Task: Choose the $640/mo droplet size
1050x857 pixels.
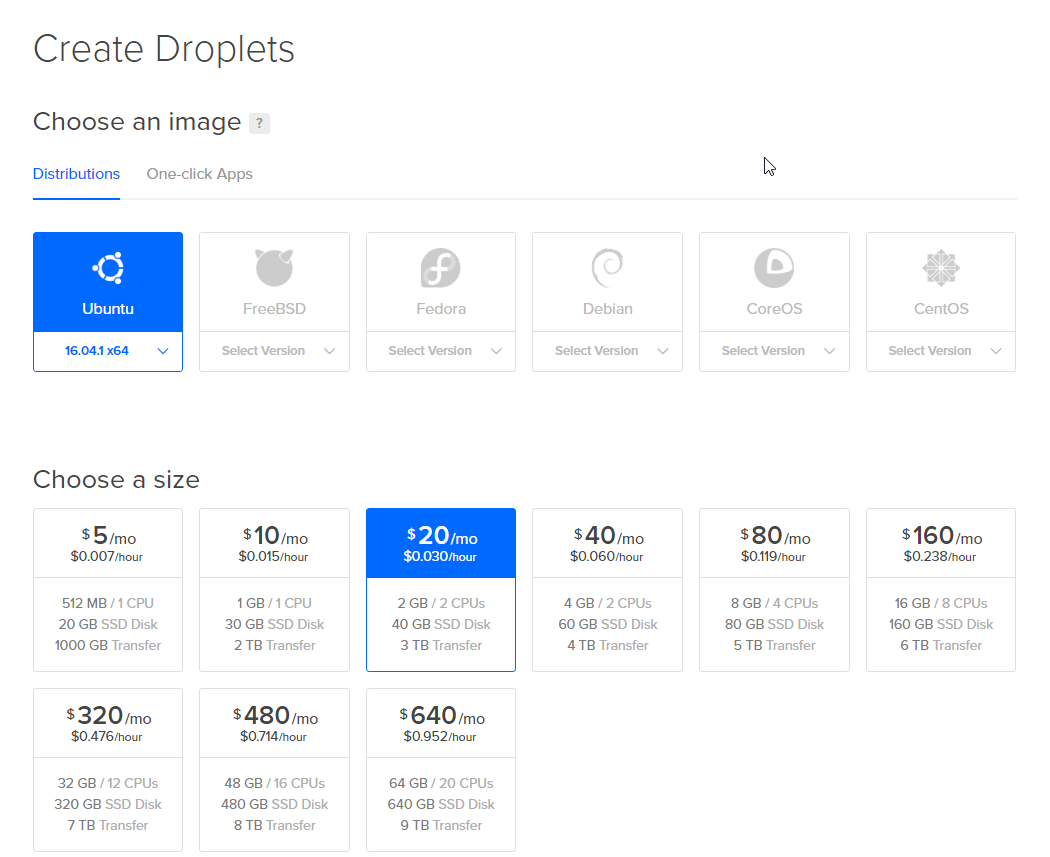Action: click(441, 770)
